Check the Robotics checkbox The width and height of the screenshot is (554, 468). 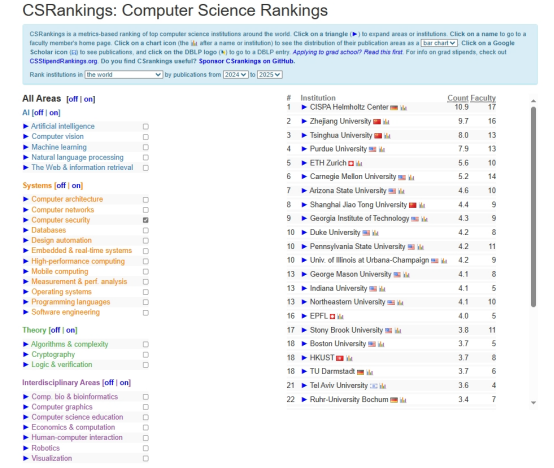tap(146, 448)
